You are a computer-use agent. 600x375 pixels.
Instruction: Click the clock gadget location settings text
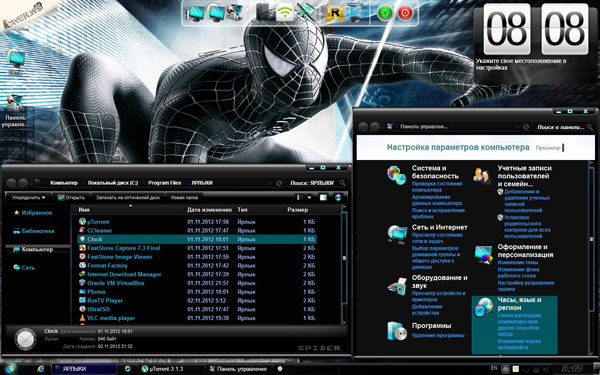pos(521,64)
